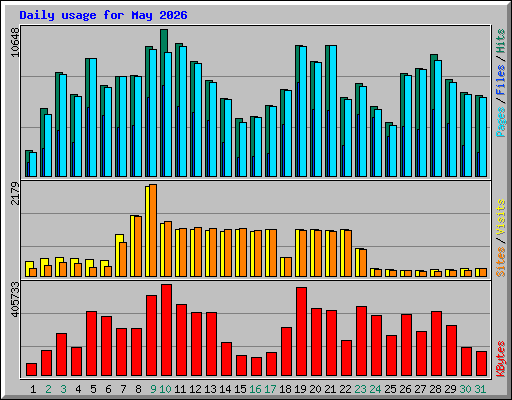Select day label 6 on the x-axis
The height and width of the screenshot is (400, 512).
pos(108,389)
